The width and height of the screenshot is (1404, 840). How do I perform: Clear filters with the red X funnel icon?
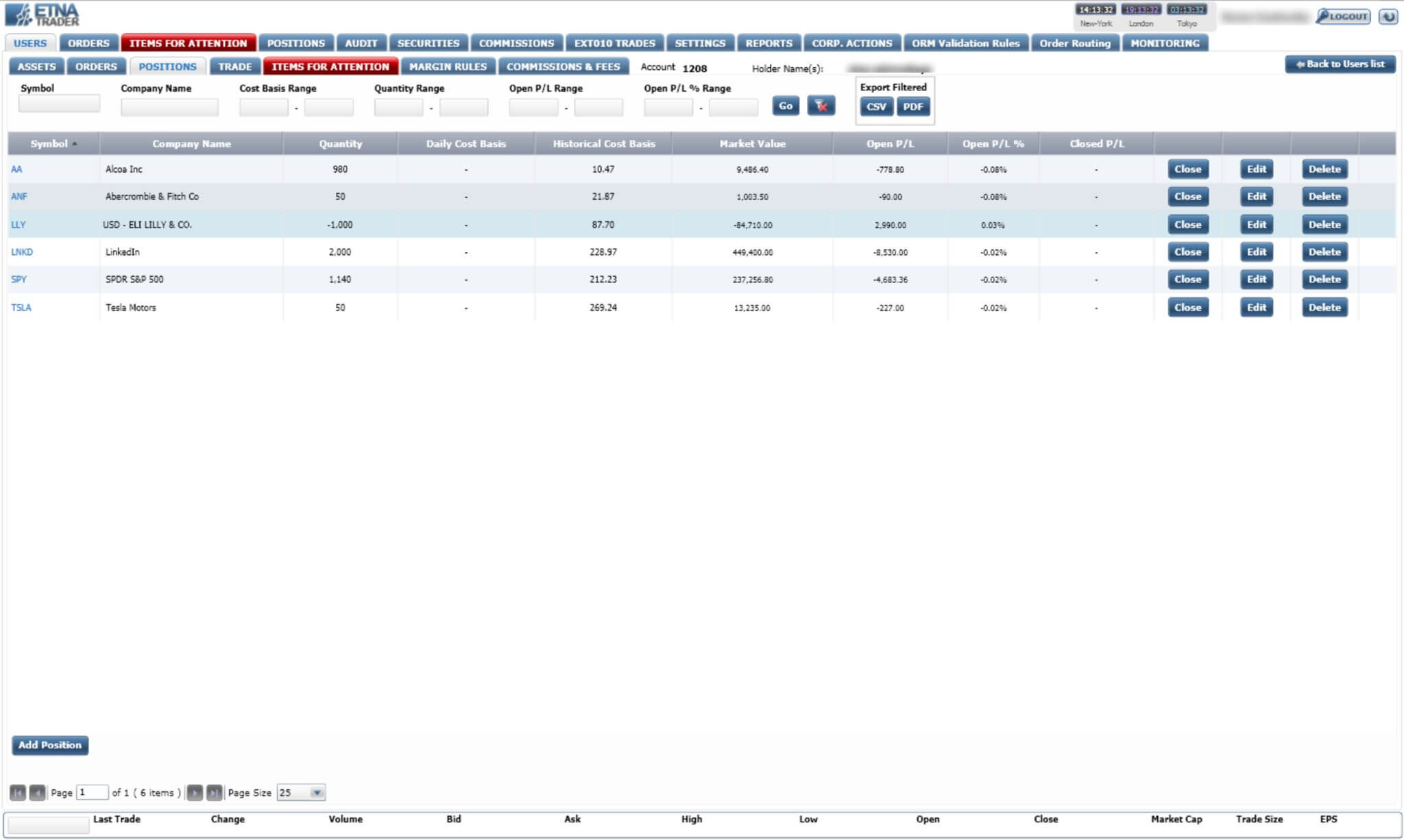[821, 106]
